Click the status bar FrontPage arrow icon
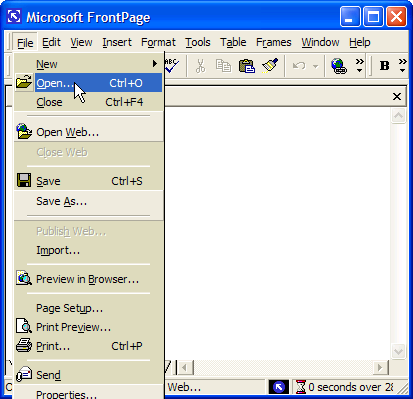Viewport: 413px width, 399px height. (x=279, y=387)
